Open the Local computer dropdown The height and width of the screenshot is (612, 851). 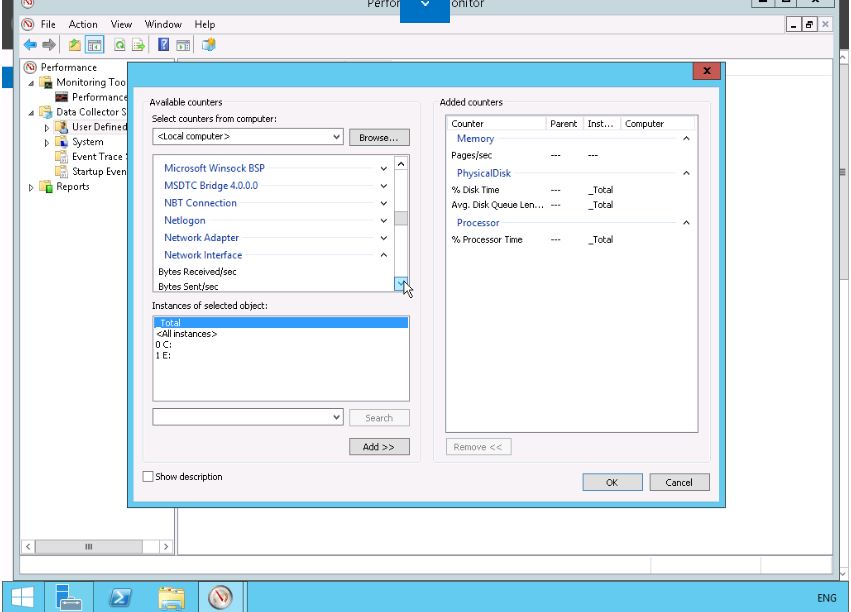pos(336,136)
